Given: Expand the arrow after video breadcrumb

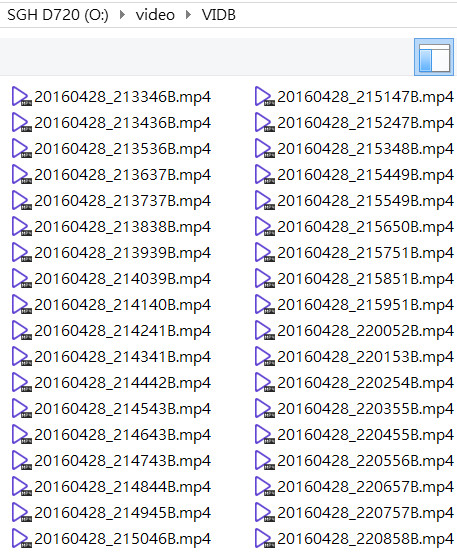Looking at the screenshot, I should tap(188, 15).
